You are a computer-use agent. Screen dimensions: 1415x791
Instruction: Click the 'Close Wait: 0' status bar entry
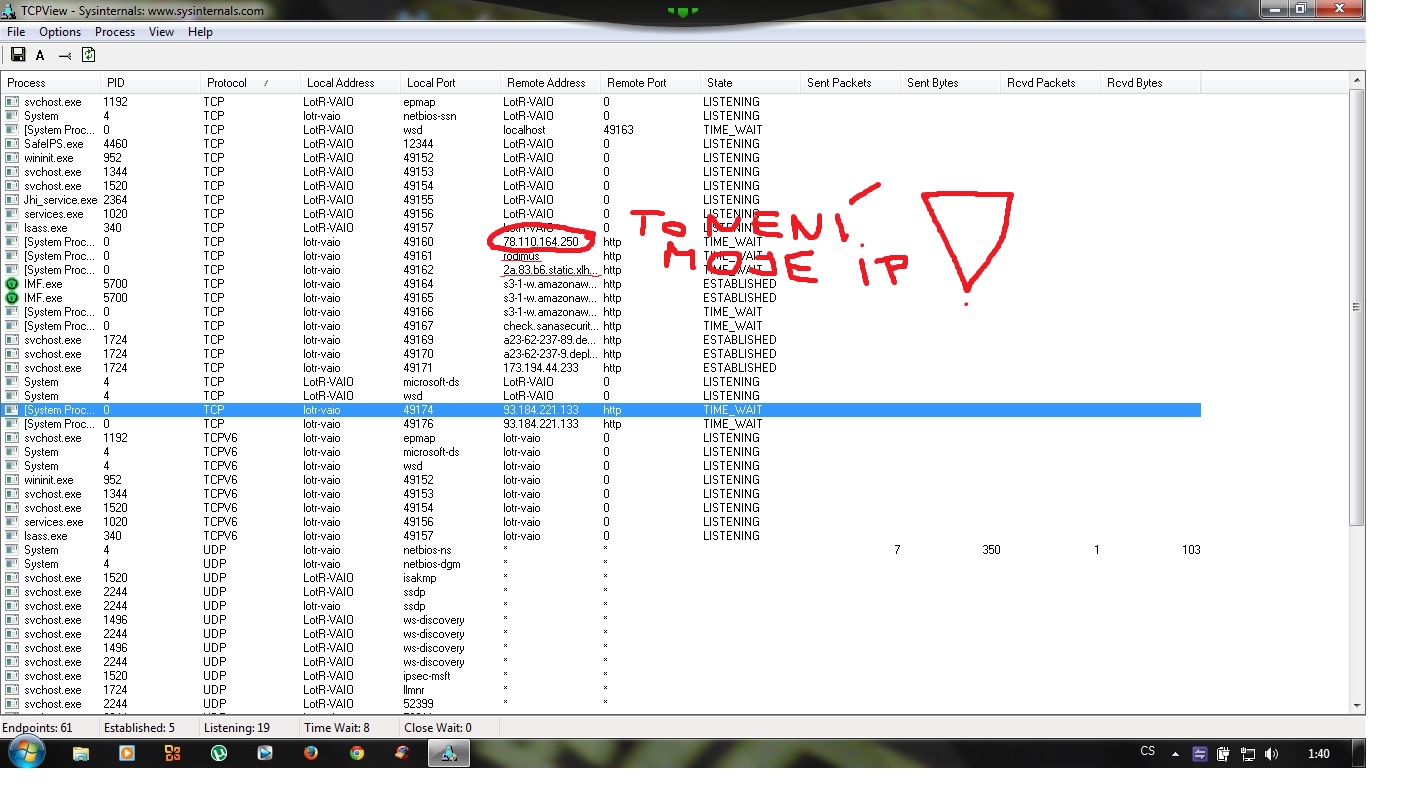tap(438, 728)
